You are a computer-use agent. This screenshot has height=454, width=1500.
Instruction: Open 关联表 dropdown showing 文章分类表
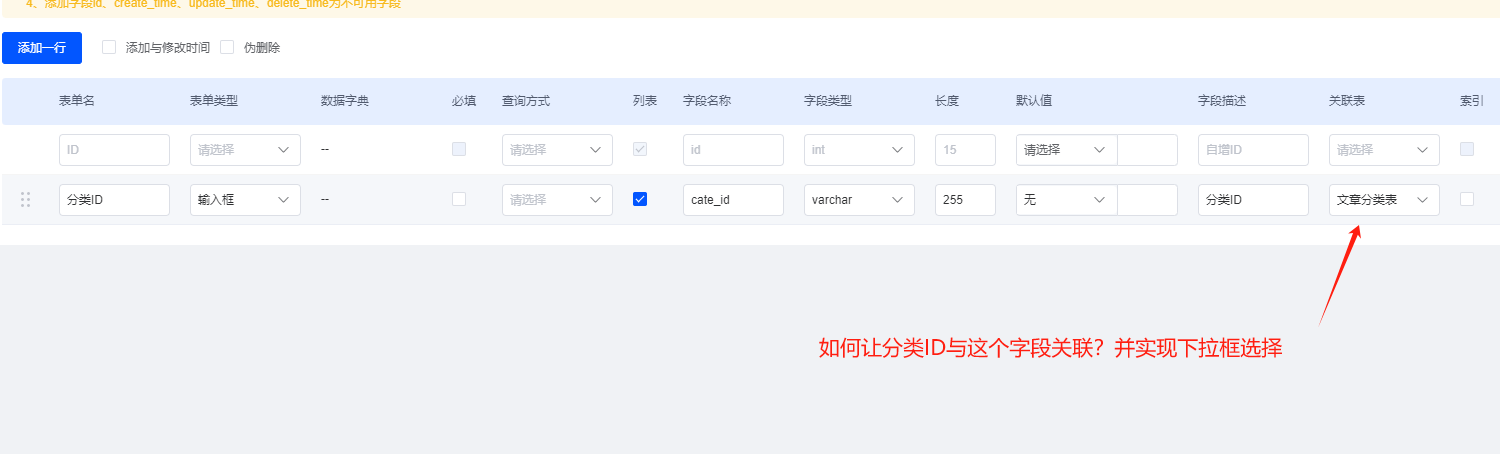[1384, 200]
